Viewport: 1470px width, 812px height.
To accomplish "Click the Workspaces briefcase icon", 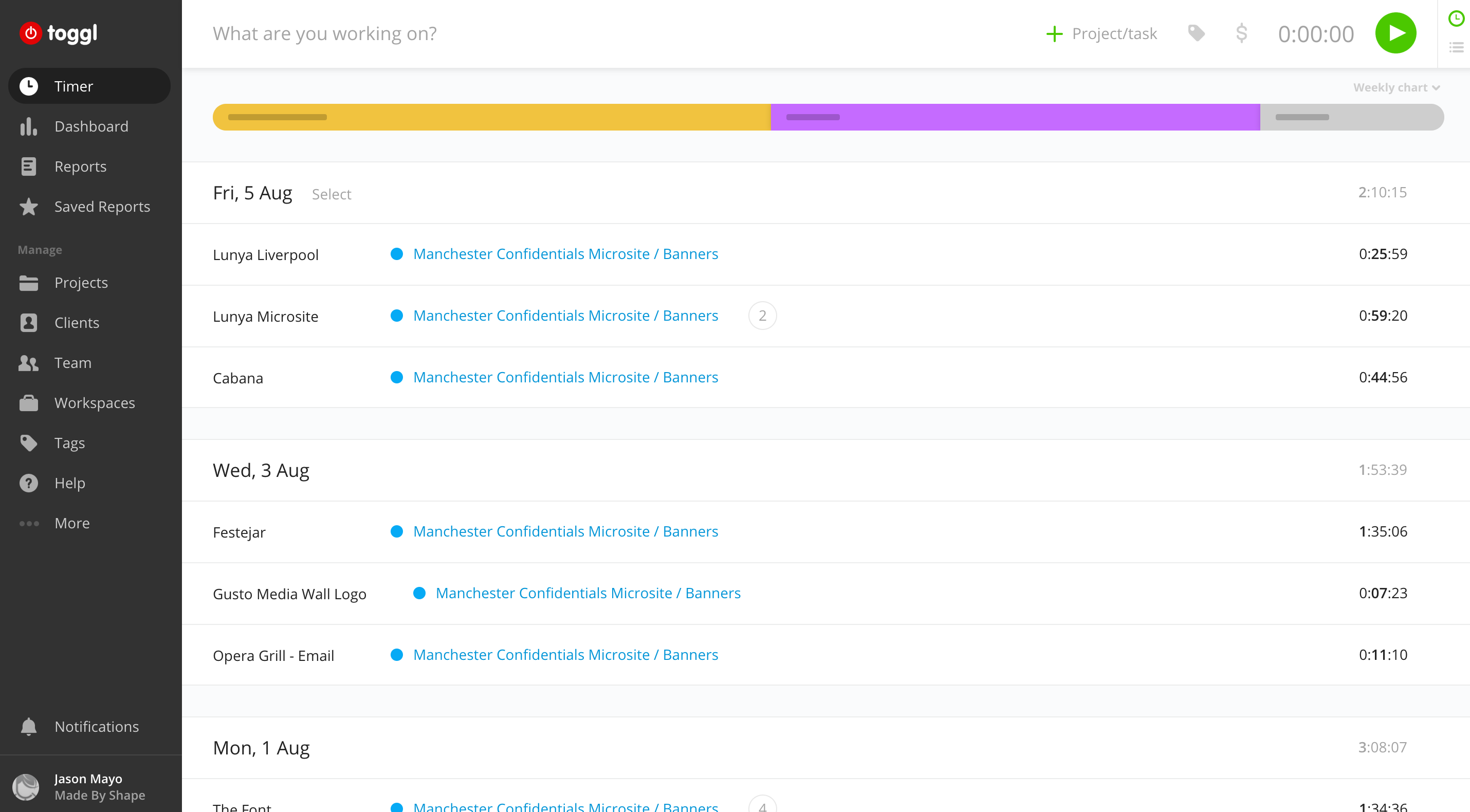I will [29, 403].
